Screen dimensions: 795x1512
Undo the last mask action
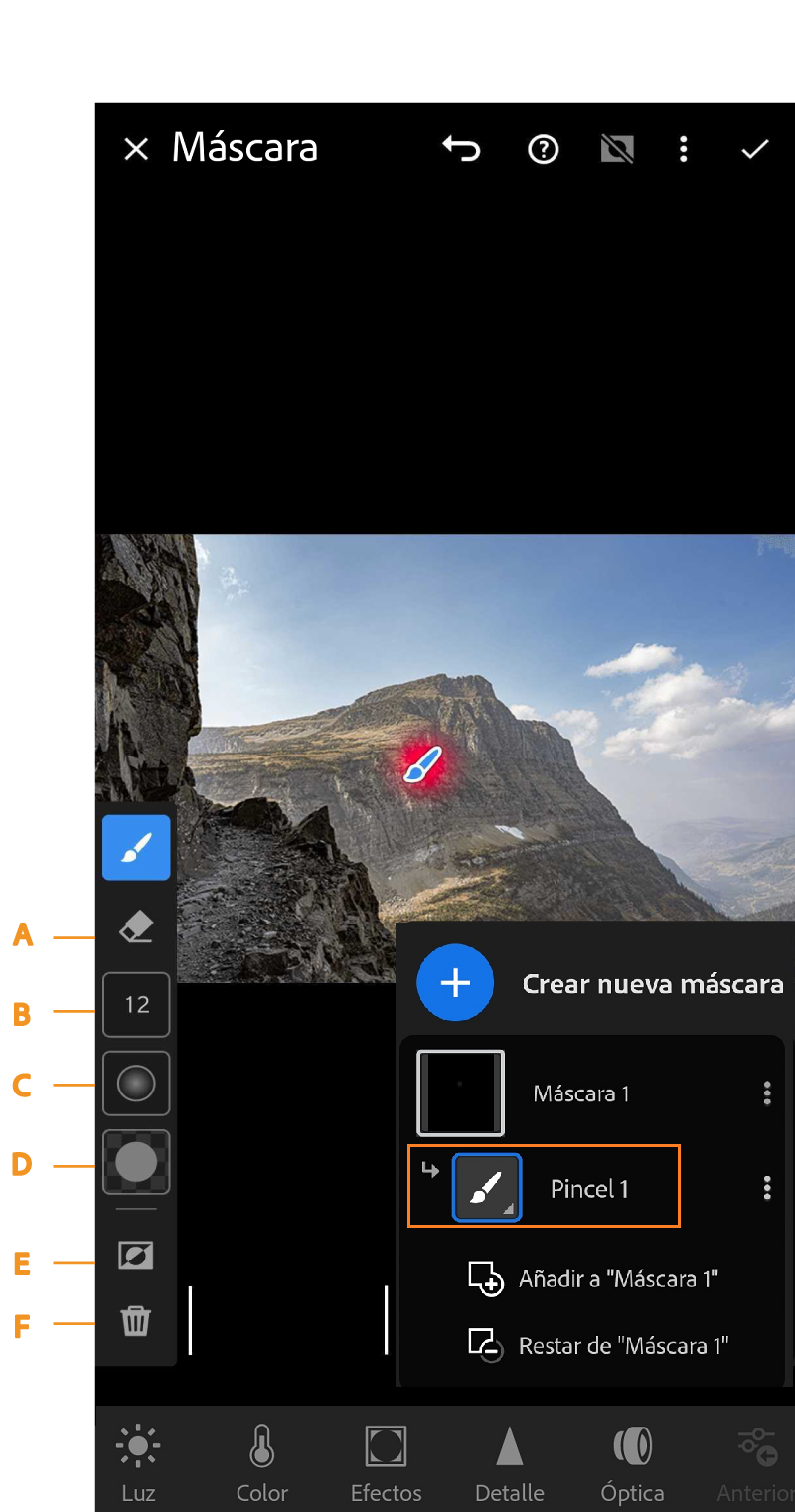click(461, 149)
